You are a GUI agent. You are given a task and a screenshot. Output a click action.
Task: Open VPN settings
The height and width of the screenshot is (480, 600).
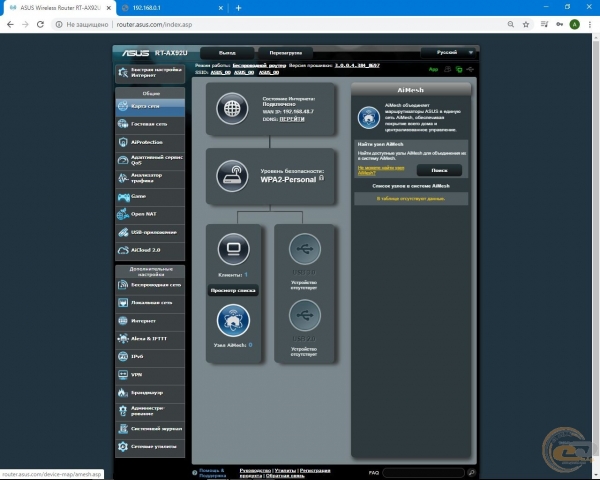click(150, 375)
